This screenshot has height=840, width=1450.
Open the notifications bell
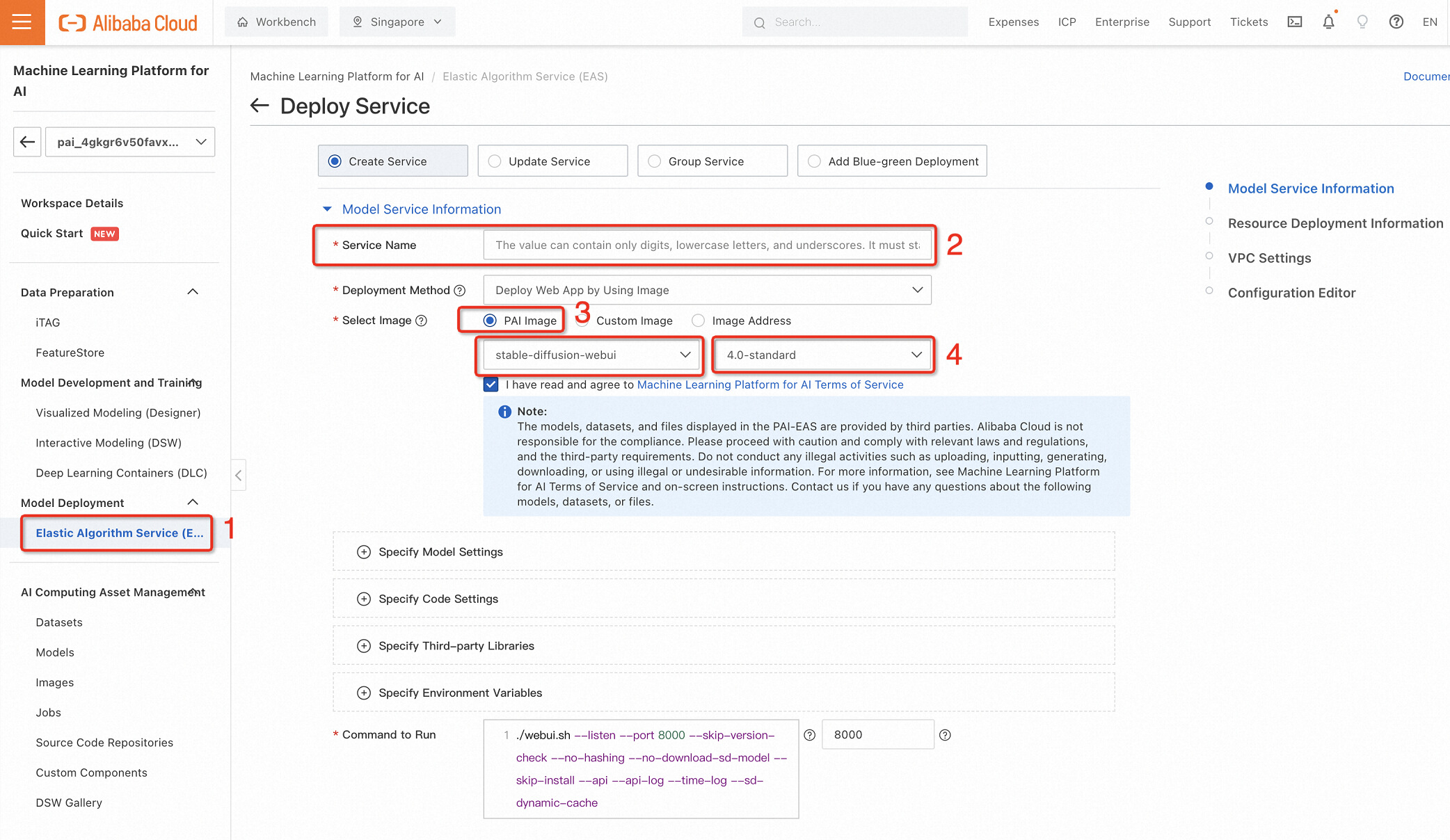pos(1328,22)
